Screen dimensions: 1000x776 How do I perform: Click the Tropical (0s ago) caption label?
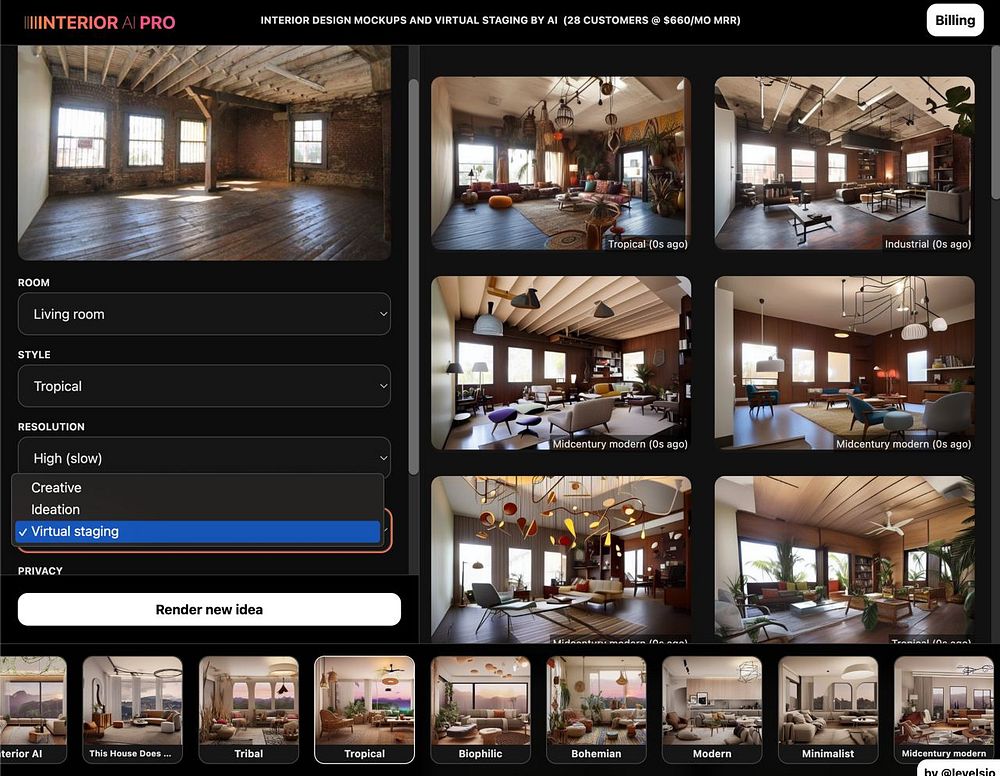point(647,244)
